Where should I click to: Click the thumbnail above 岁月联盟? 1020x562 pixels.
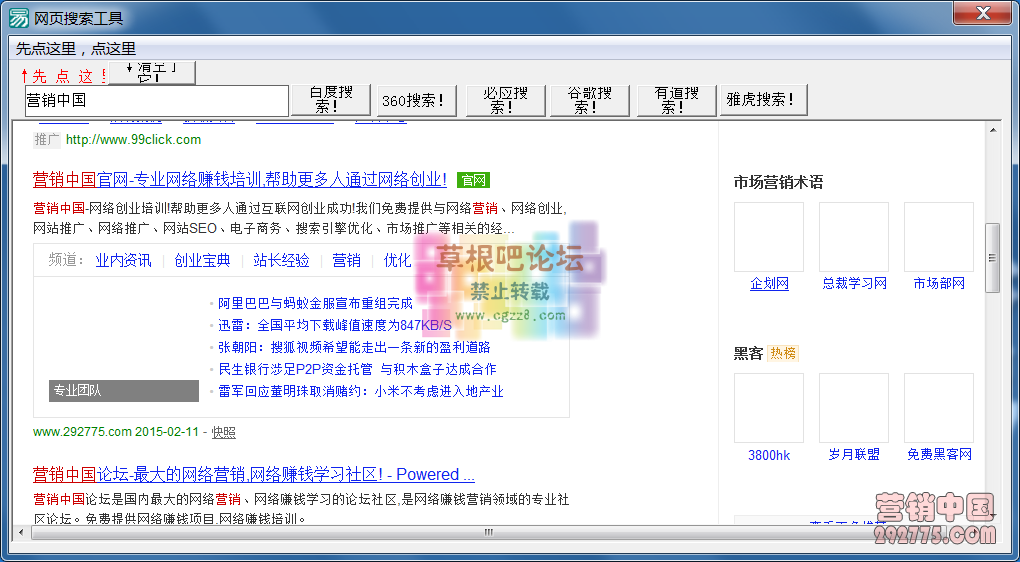click(x=854, y=408)
